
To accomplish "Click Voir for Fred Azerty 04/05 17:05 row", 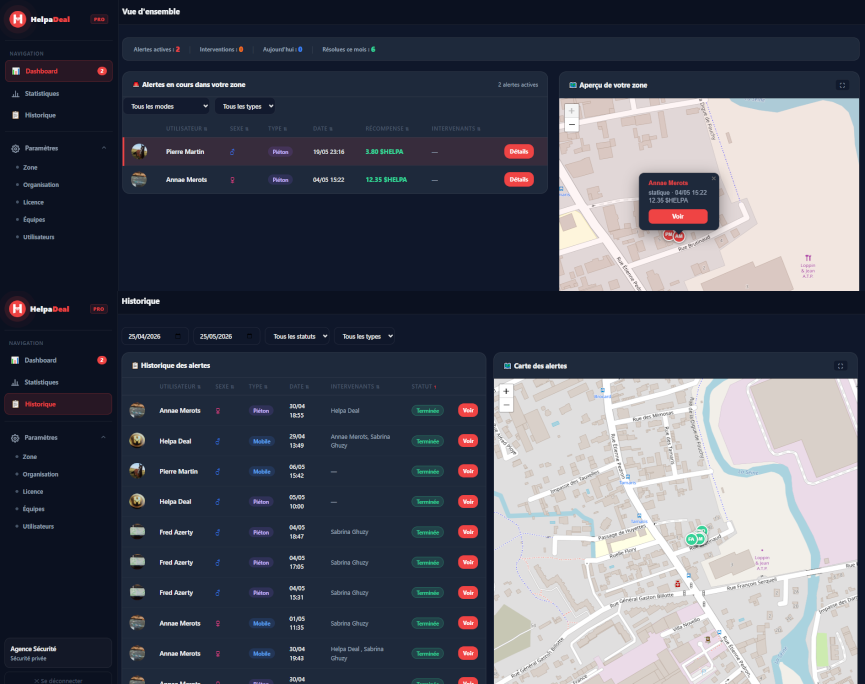I will pos(468,562).
